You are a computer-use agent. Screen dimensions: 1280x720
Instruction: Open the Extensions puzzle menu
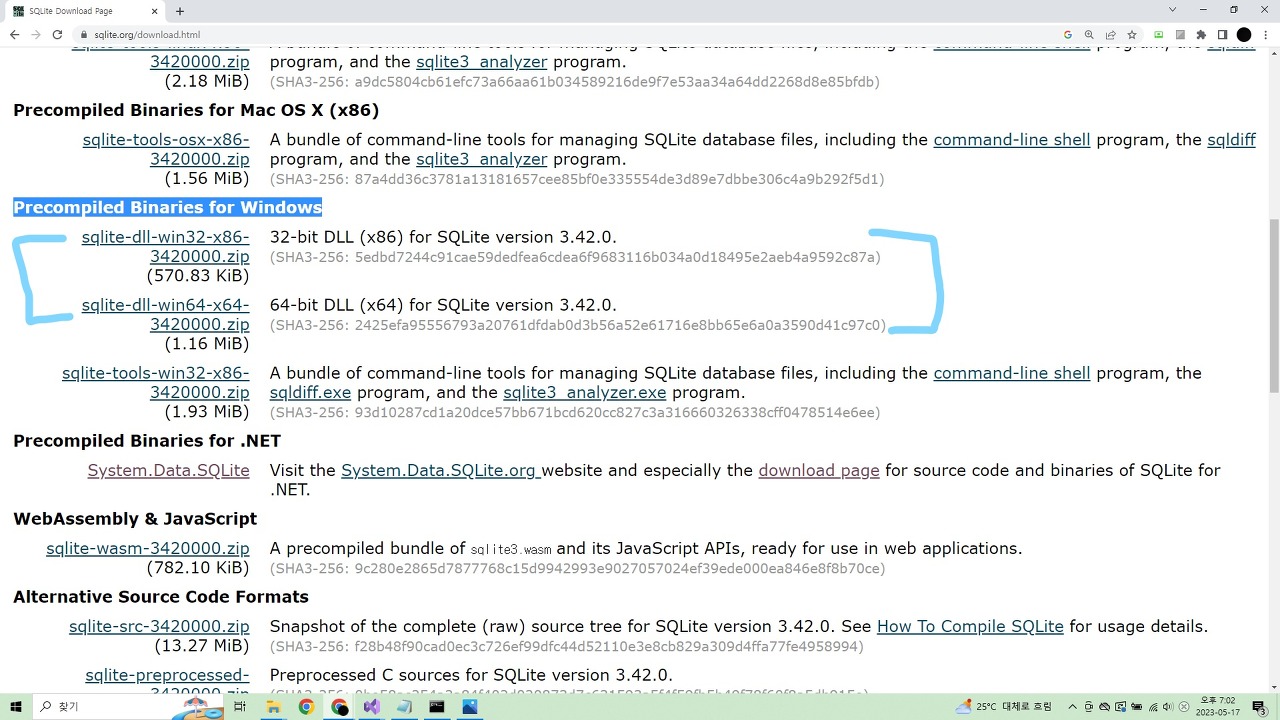[1201, 35]
